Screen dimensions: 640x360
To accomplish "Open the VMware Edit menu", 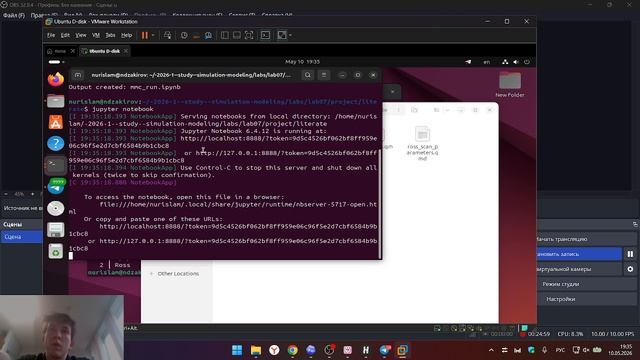I will click(65, 36).
